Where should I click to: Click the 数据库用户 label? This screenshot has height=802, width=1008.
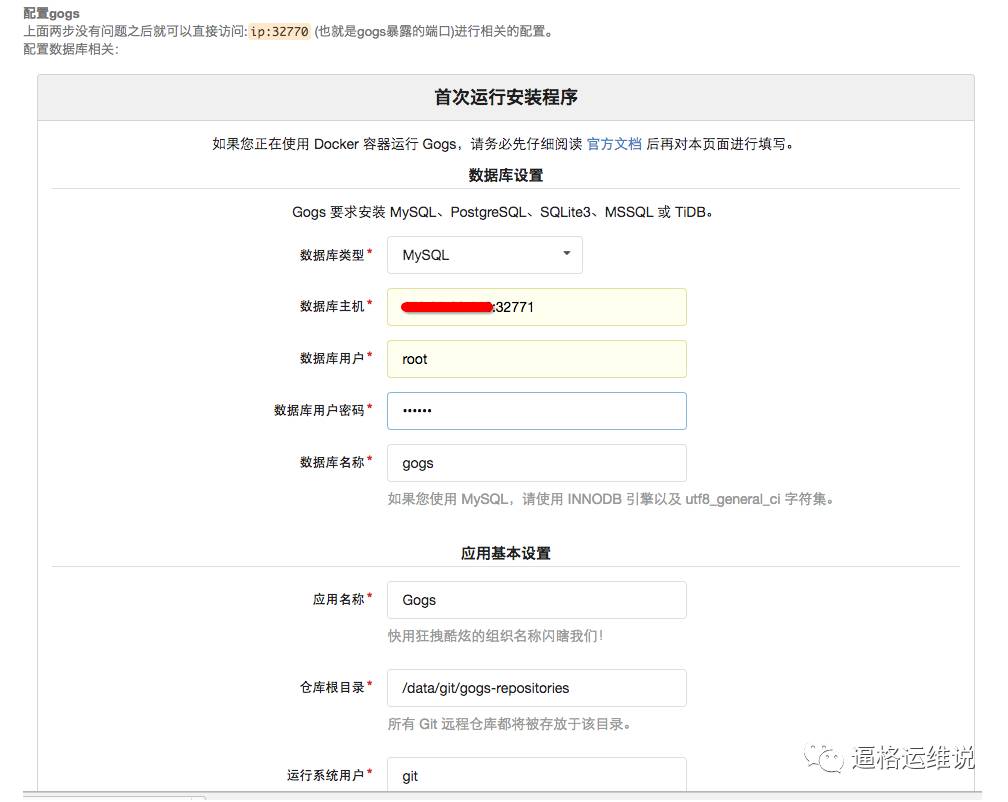[332, 358]
